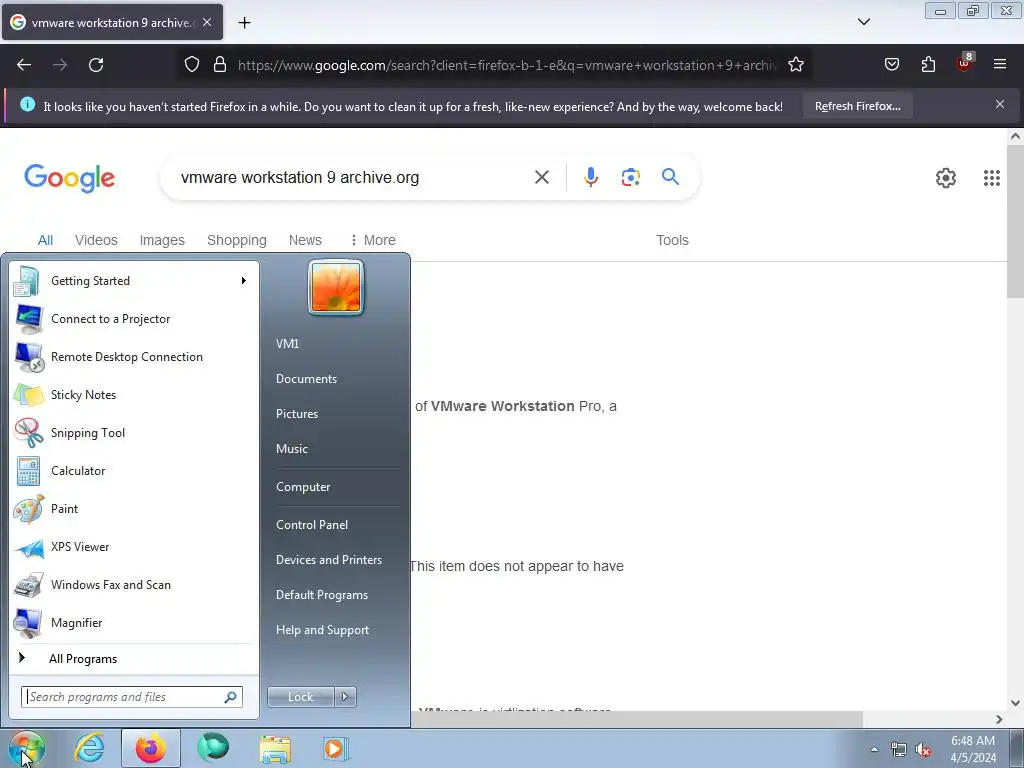Search by image with Google Lens
Image resolution: width=1024 pixels, height=768 pixels.
(x=630, y=177)
